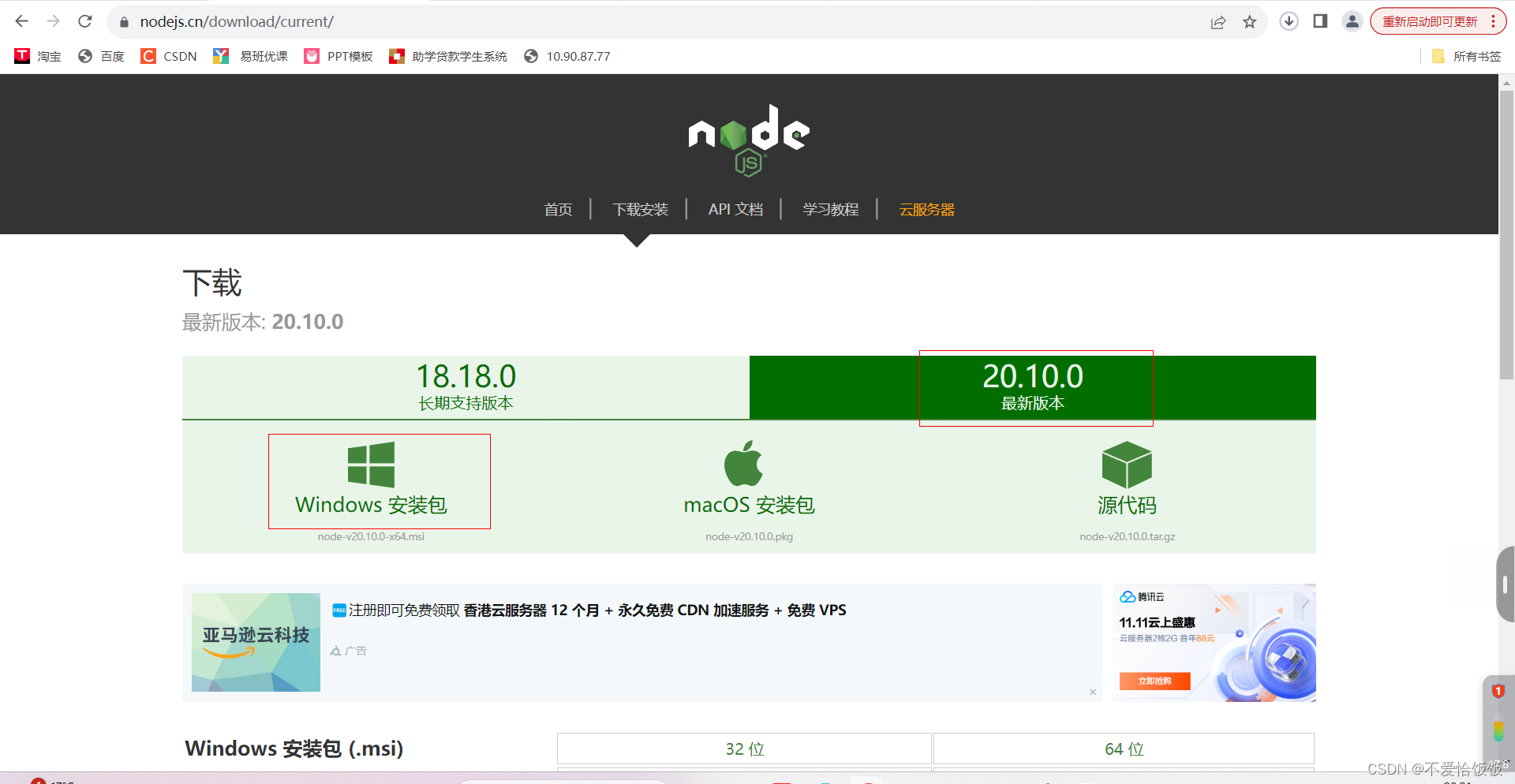Open the Taobao bookmark

38,56
